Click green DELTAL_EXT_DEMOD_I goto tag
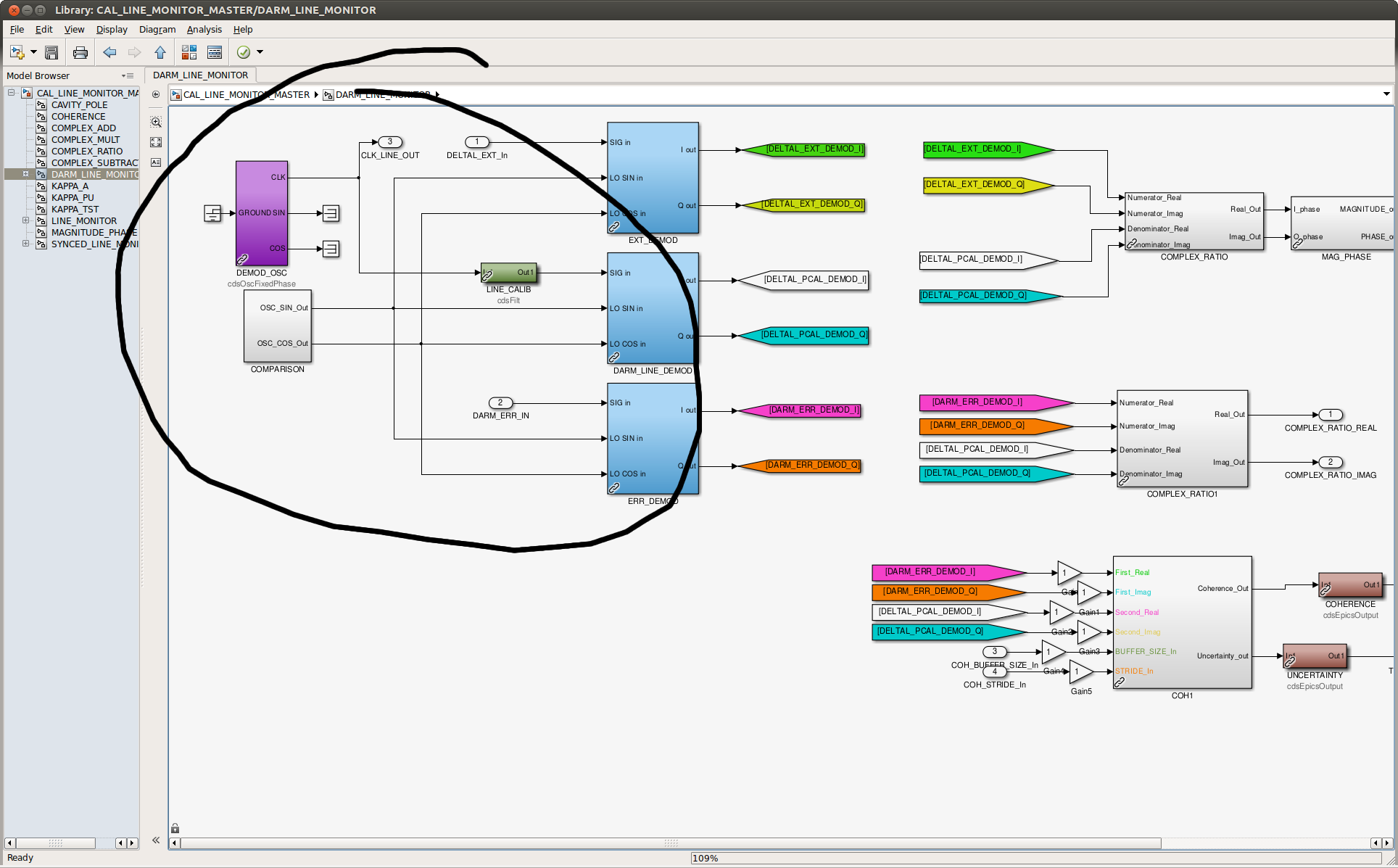Viewport: 1398px width, 868px height. pos(803,149)
